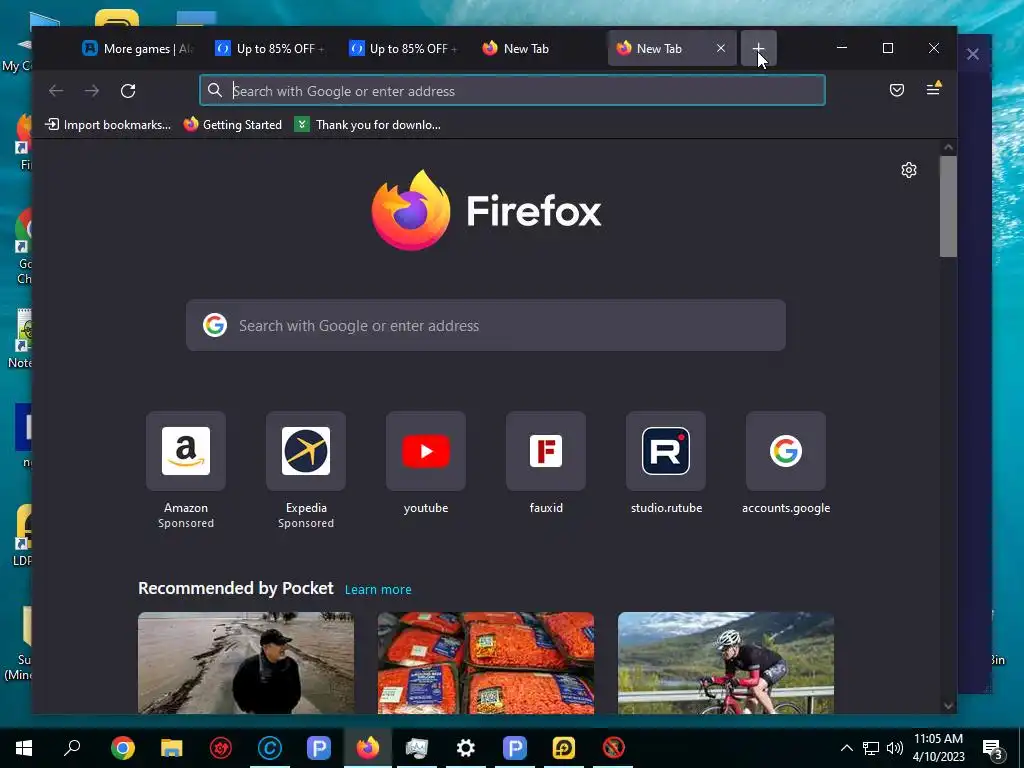
Task: Focus the address bar
Action: tap(512, 91)
